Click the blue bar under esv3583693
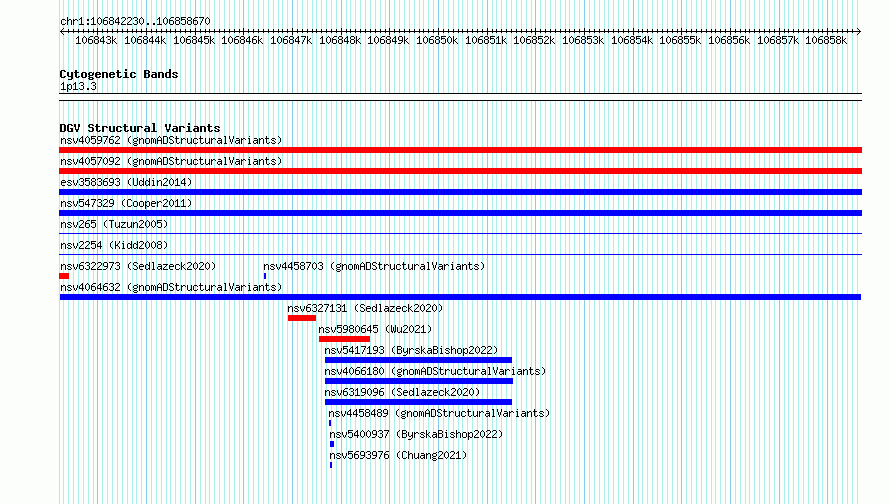890x504 pixels. pos(460,192)
